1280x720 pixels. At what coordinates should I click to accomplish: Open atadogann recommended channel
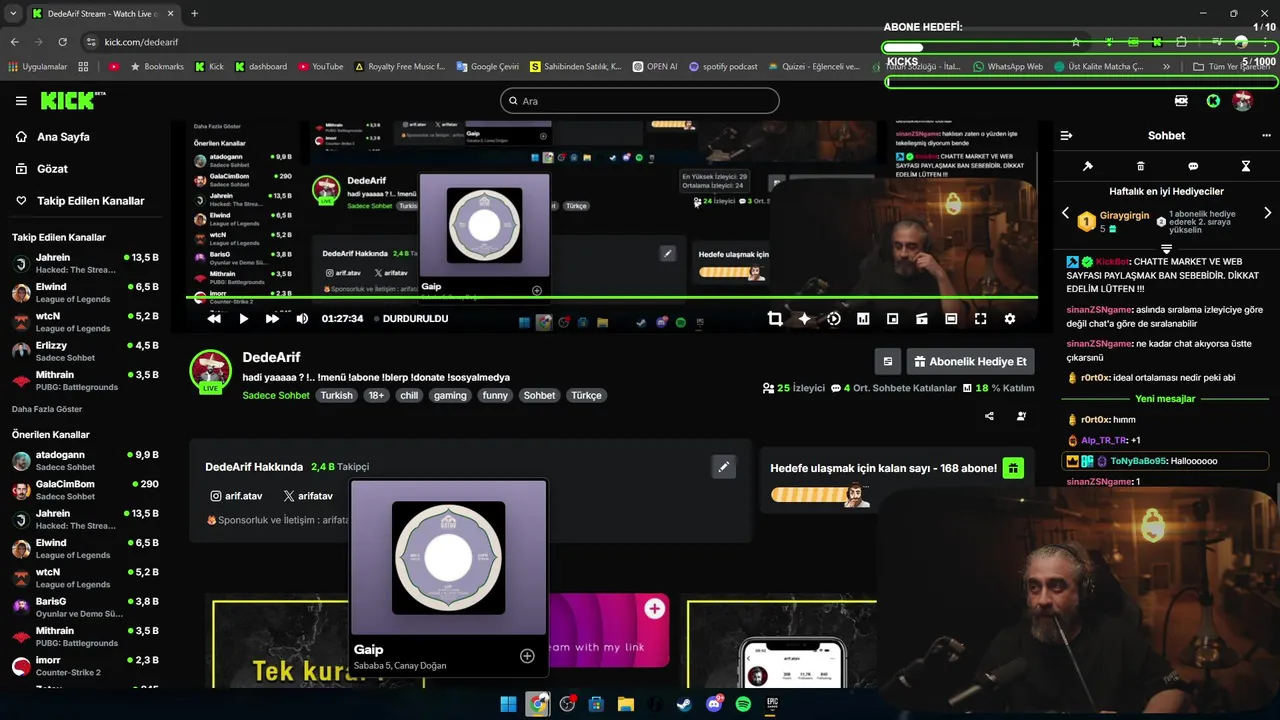(85, 460)
